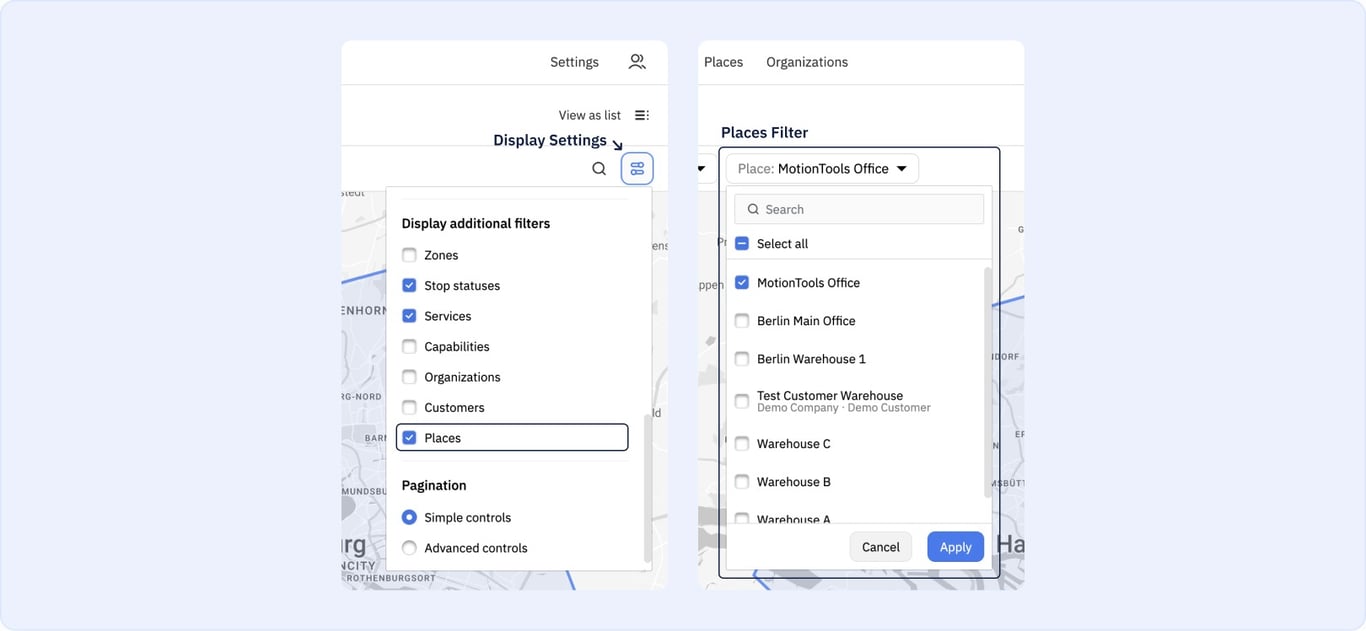Check Warehouse C option
The image size is (1366, 631).
742,444
